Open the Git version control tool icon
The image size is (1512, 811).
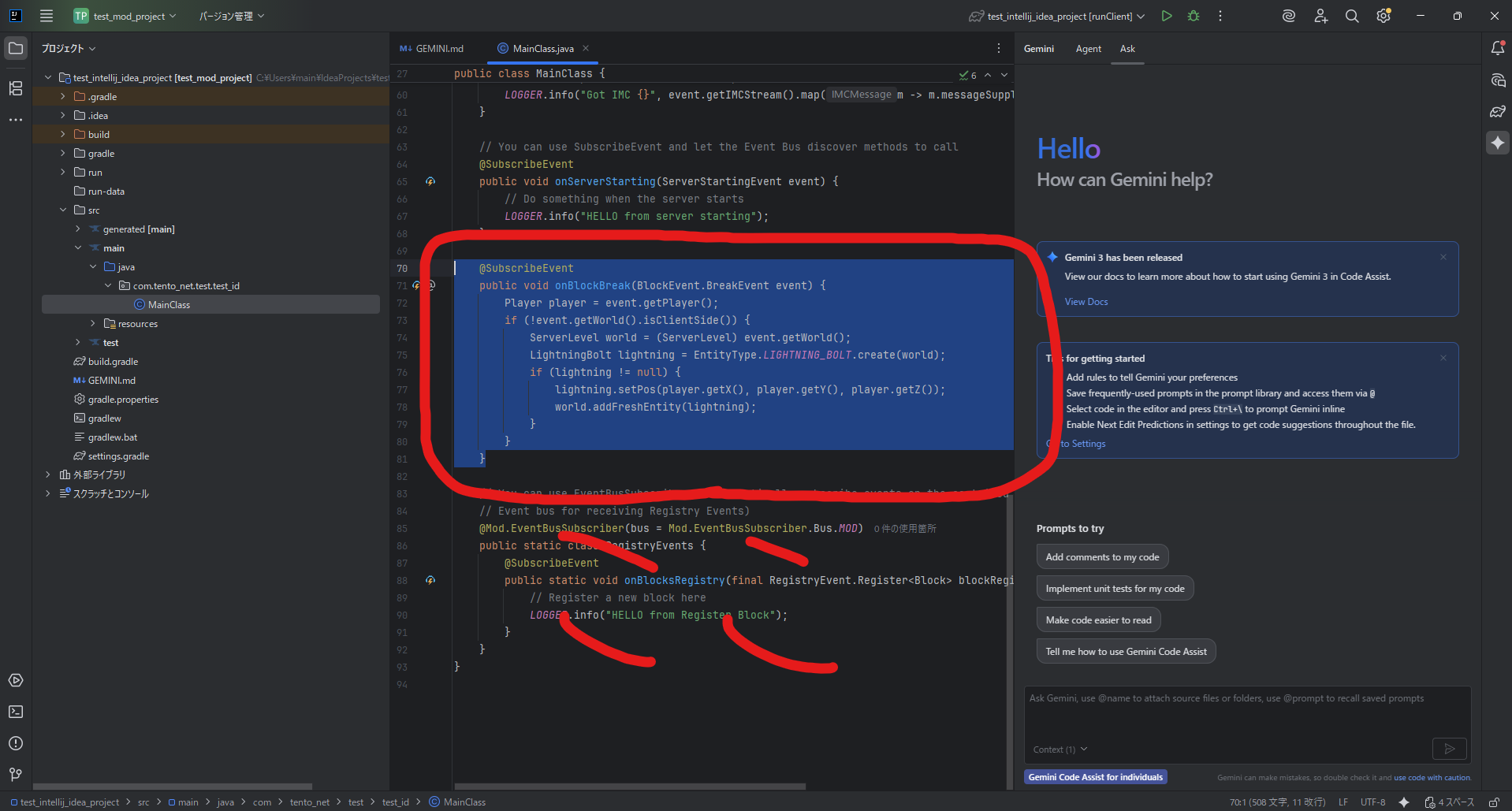[16, 775]
